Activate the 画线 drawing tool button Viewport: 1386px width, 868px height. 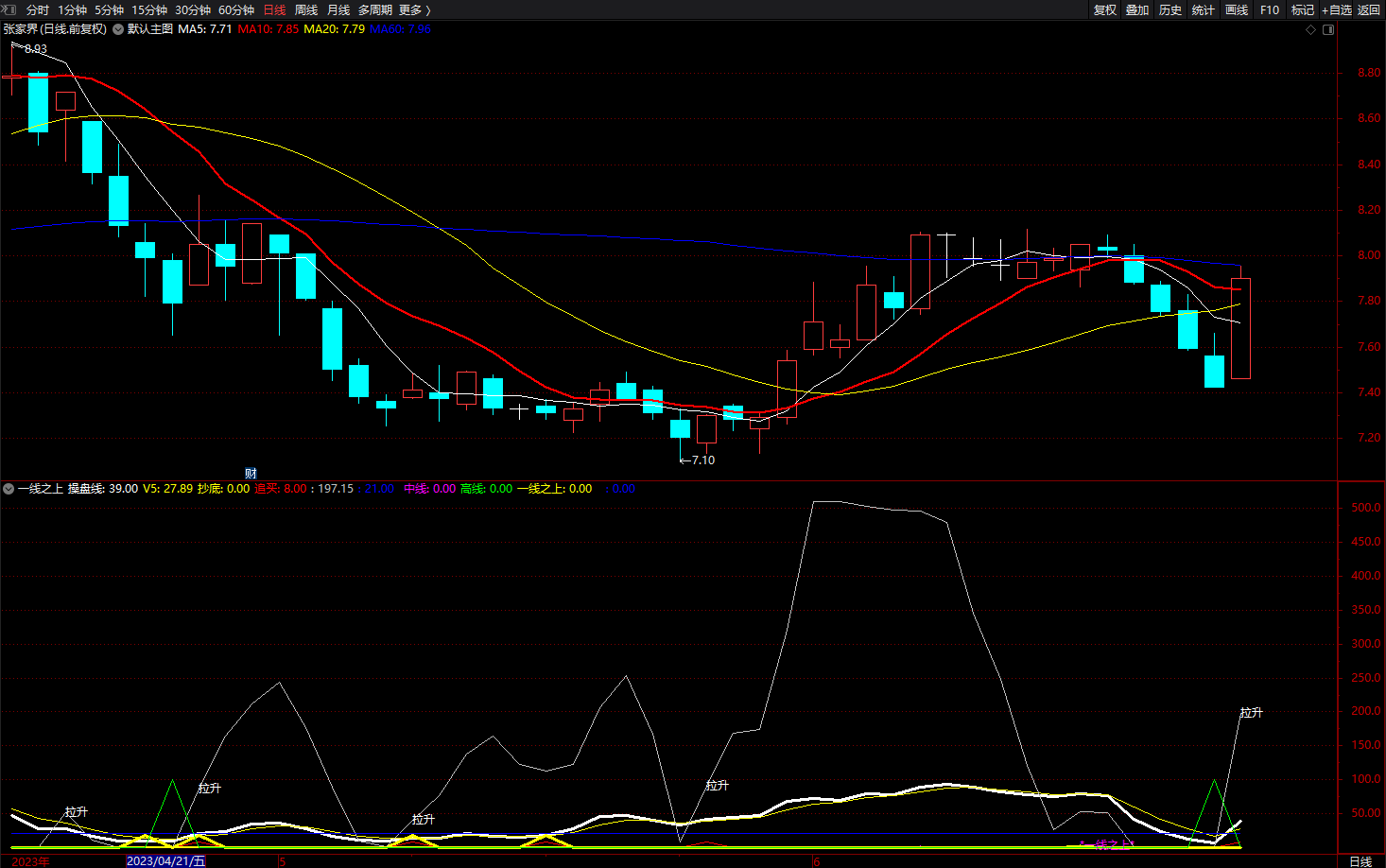click(x=1237, y=9)
